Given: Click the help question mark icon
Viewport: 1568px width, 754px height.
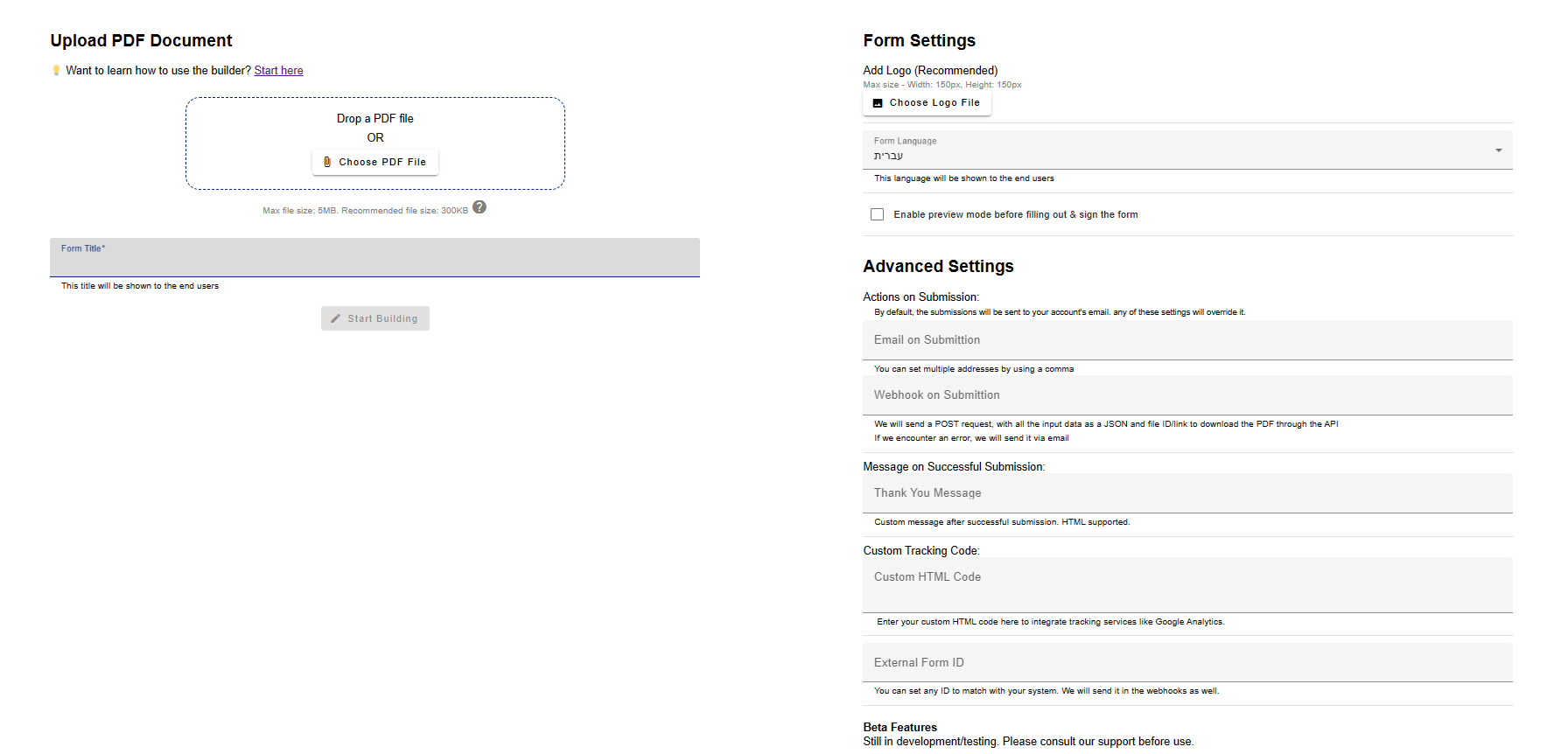Looking at the screenshot, I should tap(479, 207).
